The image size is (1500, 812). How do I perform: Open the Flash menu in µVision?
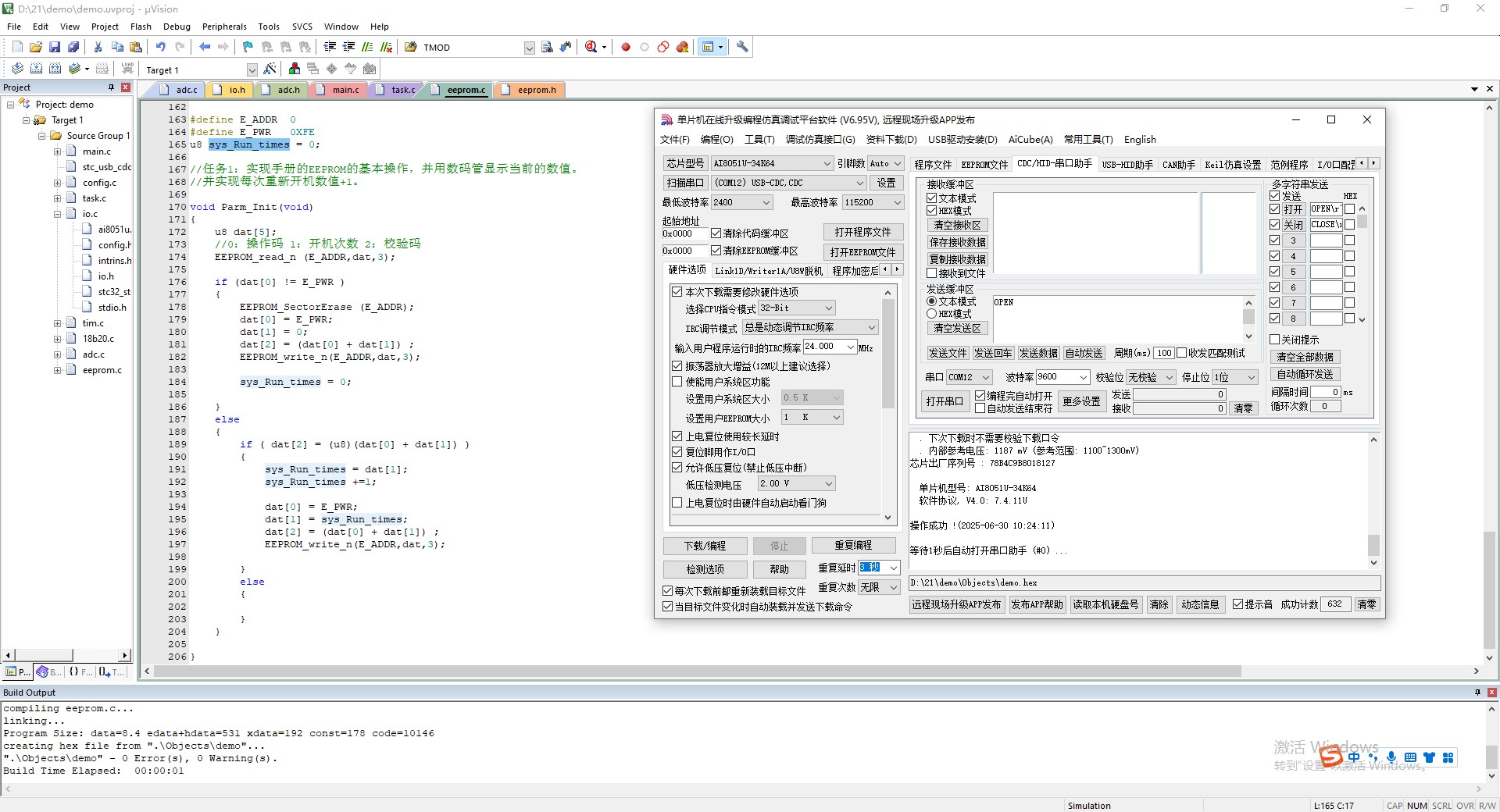[141, 27]
